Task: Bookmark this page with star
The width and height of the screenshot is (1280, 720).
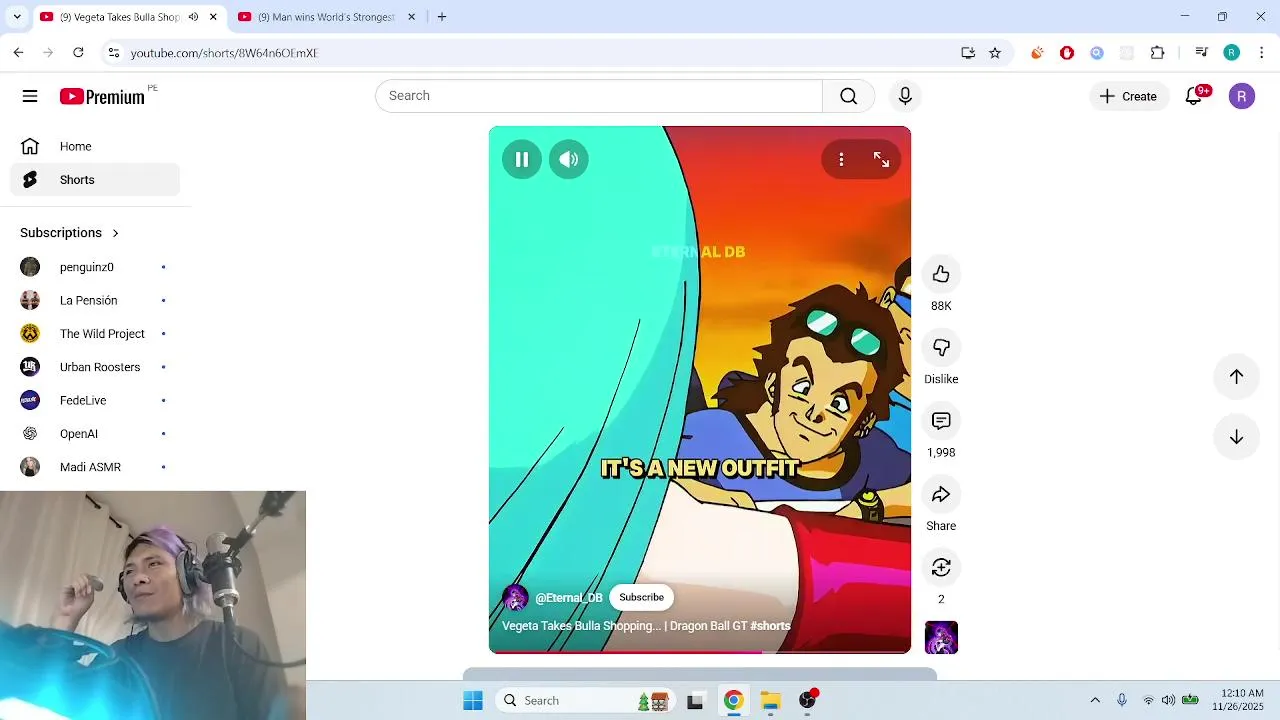Action: (995, 53)
